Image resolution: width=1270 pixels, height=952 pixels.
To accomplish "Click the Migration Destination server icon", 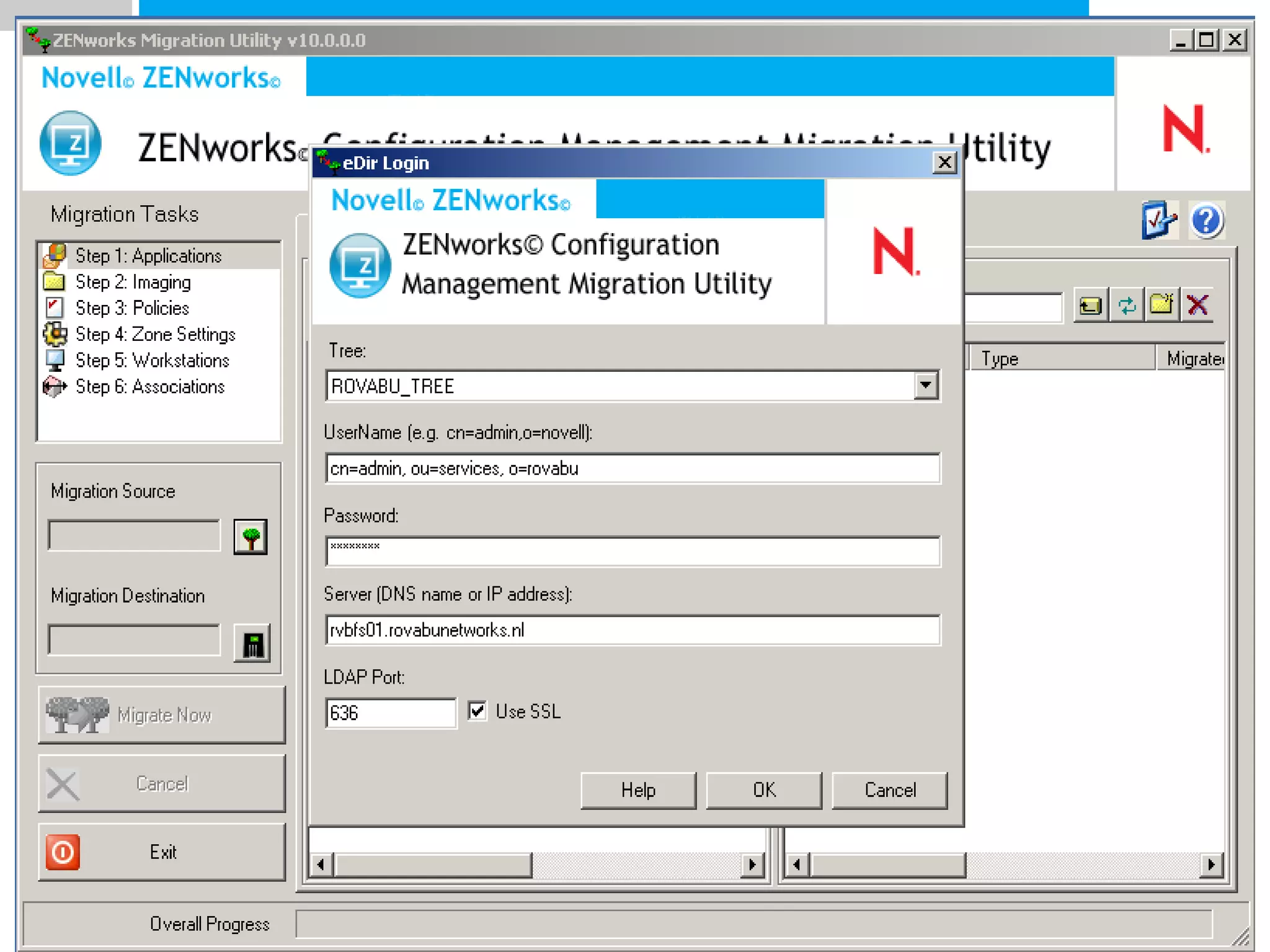I will coord(252,643).
